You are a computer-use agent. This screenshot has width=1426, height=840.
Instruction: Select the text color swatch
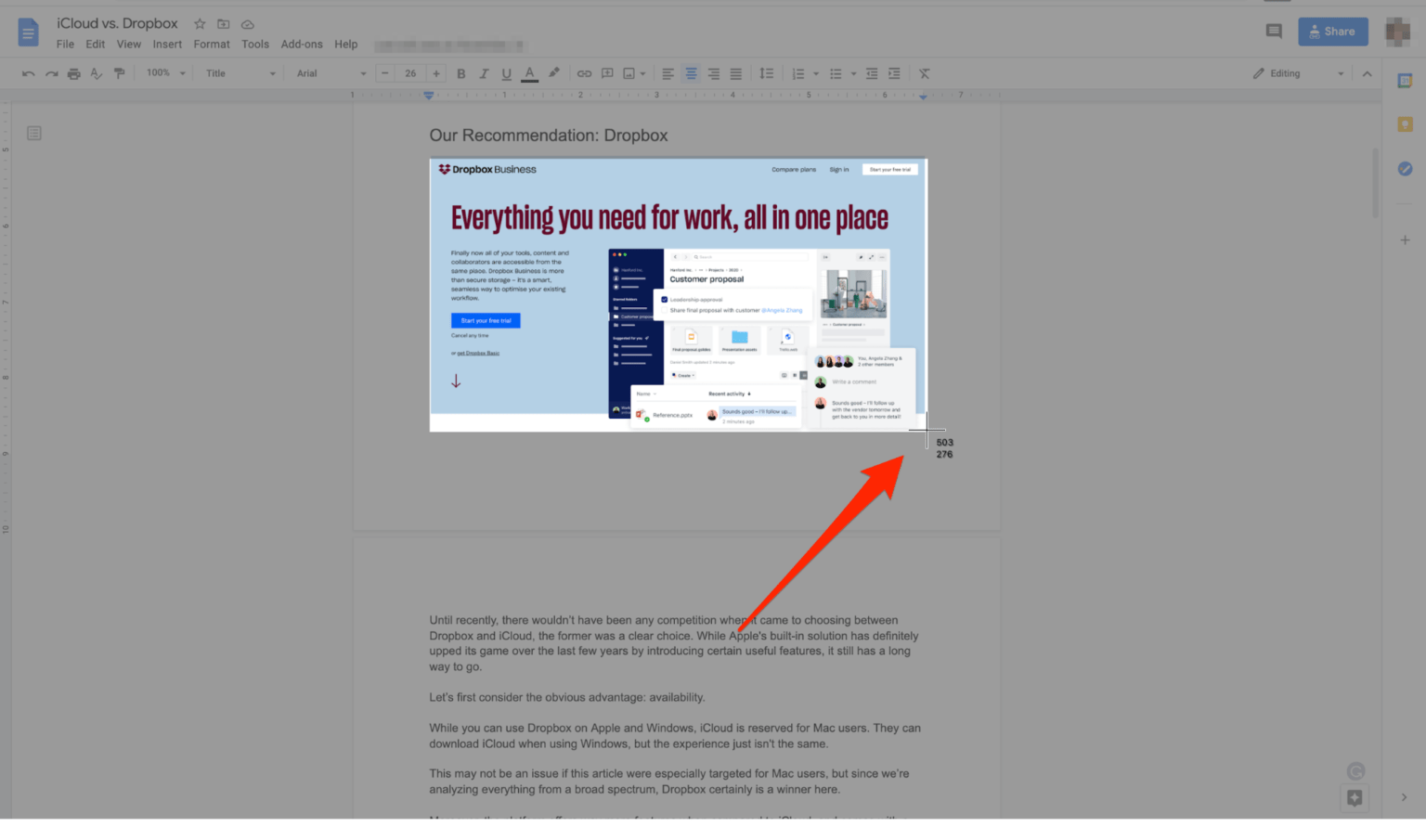pos(529,73)
